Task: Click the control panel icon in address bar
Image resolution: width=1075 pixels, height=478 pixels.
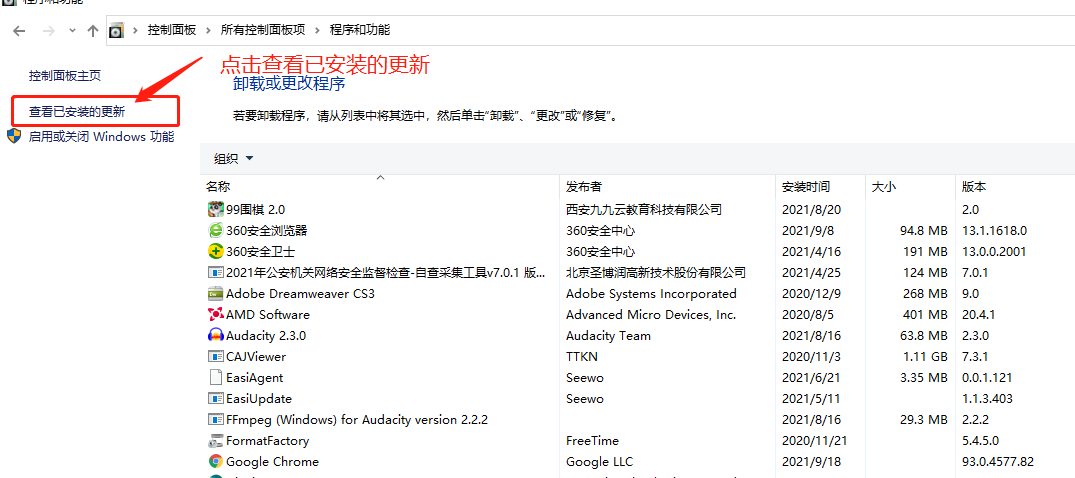Action: point(117,30)
